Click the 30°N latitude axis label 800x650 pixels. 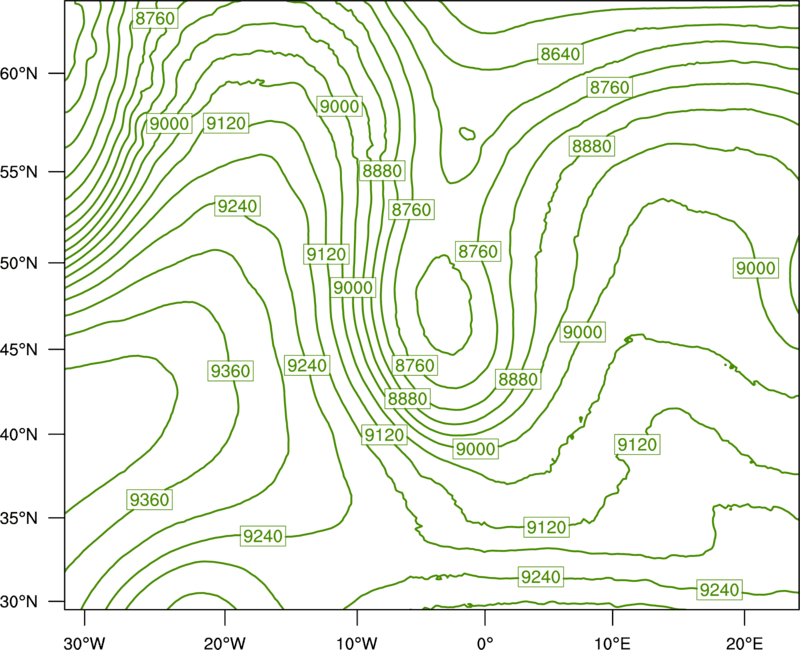click(19, 602)
